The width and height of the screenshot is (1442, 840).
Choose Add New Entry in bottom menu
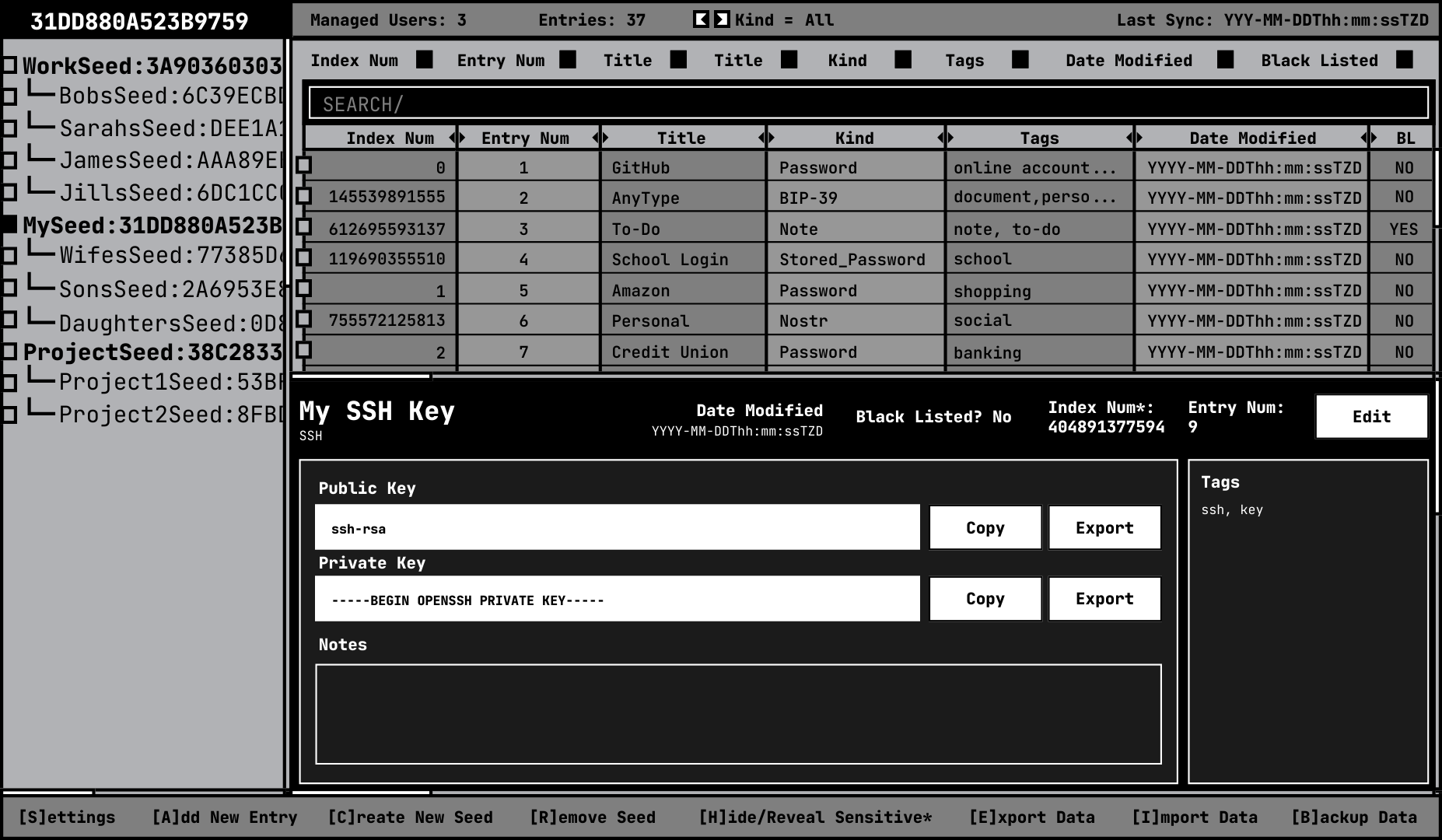(x=224, y=817)
